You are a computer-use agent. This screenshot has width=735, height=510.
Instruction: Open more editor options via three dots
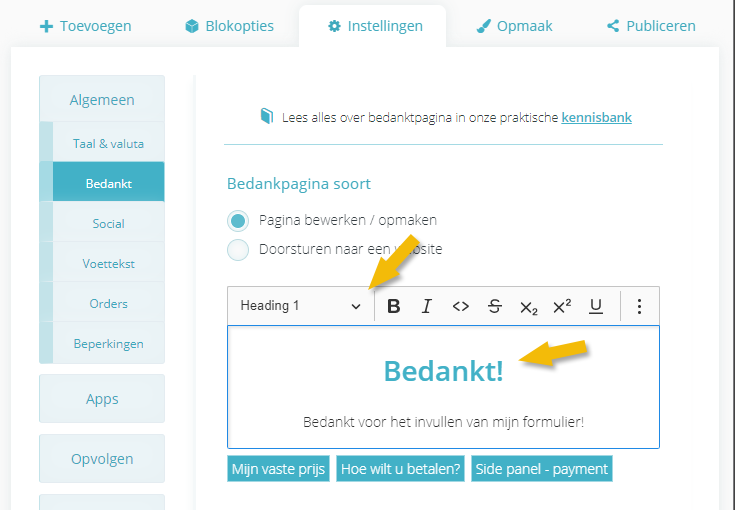(x=639, y=306)
